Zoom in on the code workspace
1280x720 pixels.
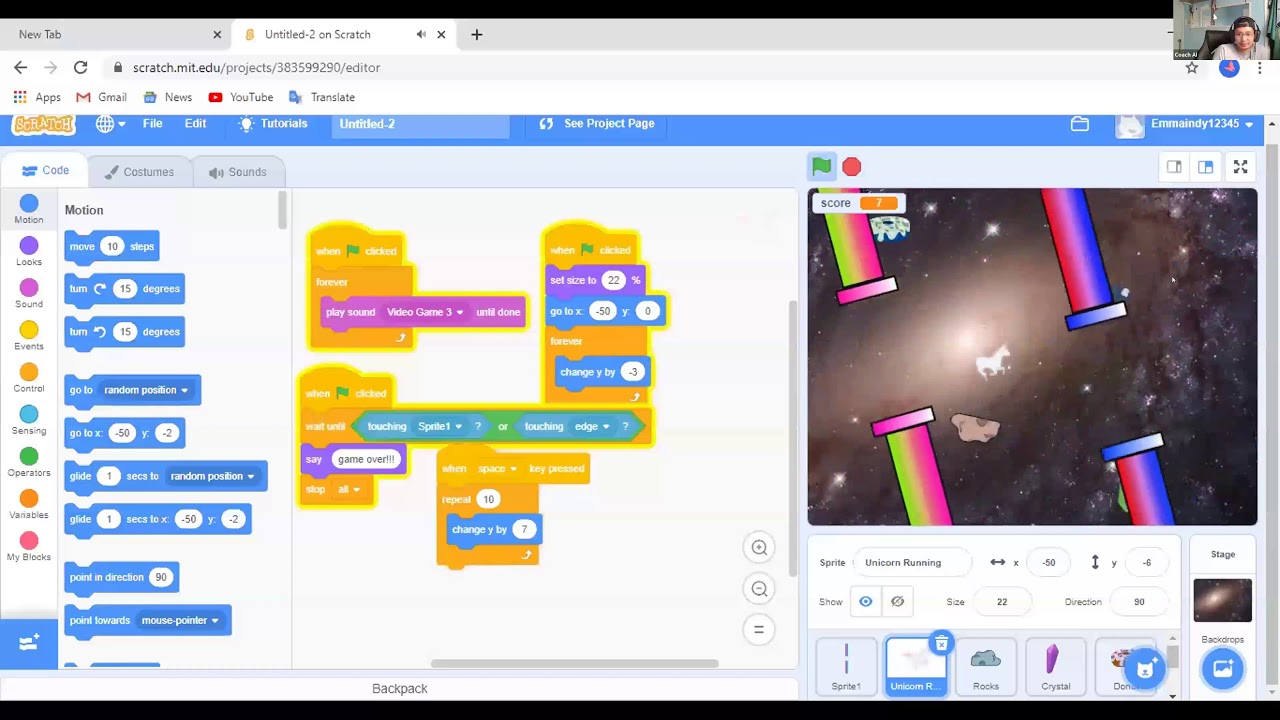pyautogui.click(x=759, y=547)
